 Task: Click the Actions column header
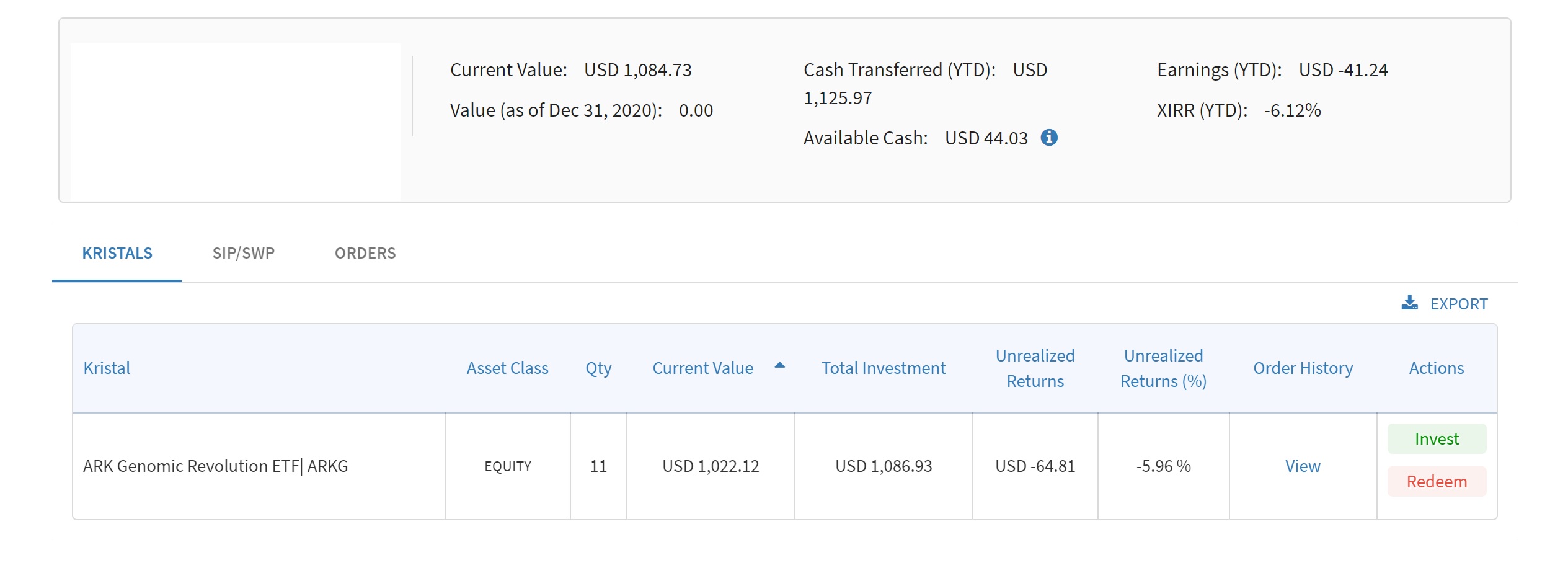(x=1436, y=368)
